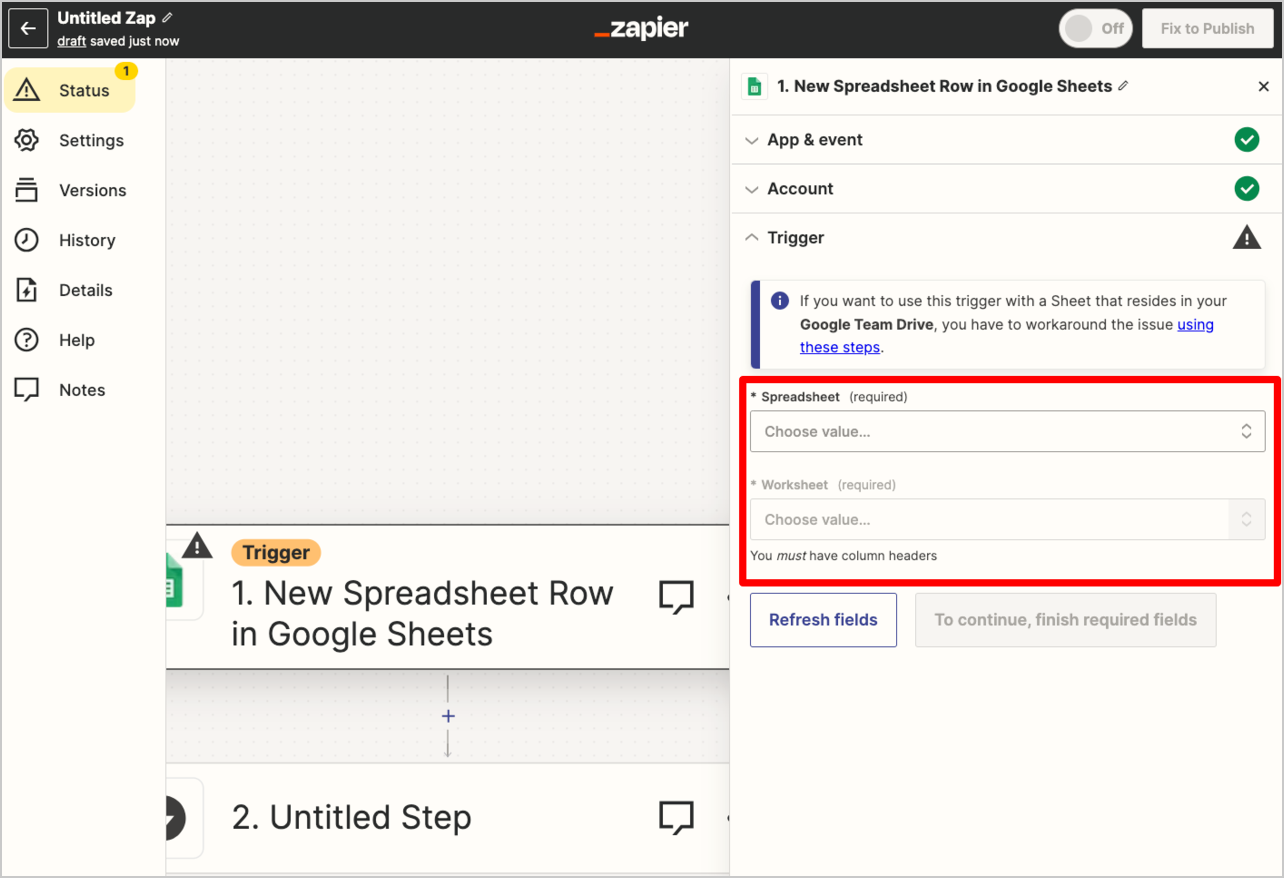
Task: Click 'To continue, finish required fields' button
Action: [1065, 620]
